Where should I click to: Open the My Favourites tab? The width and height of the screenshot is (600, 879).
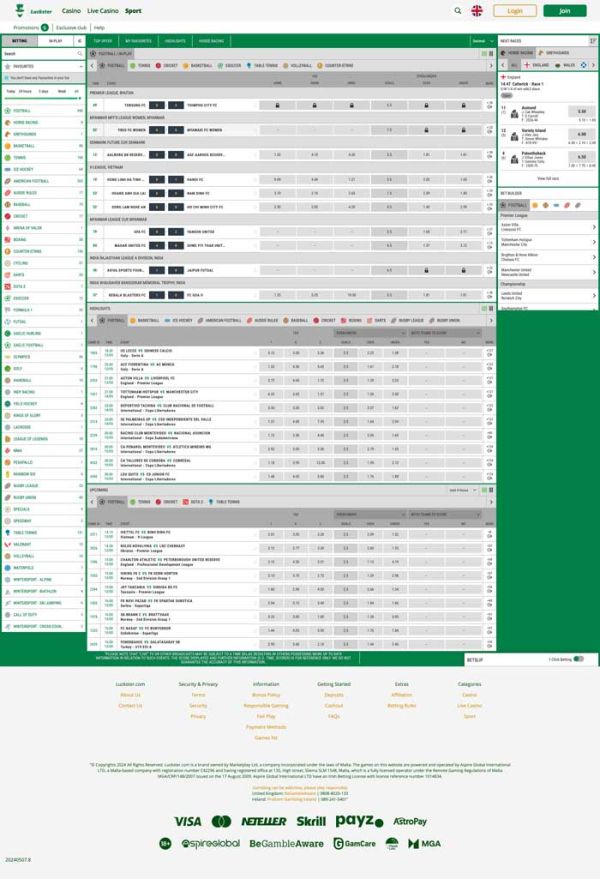pyautogui.click(x=138, y=41)
